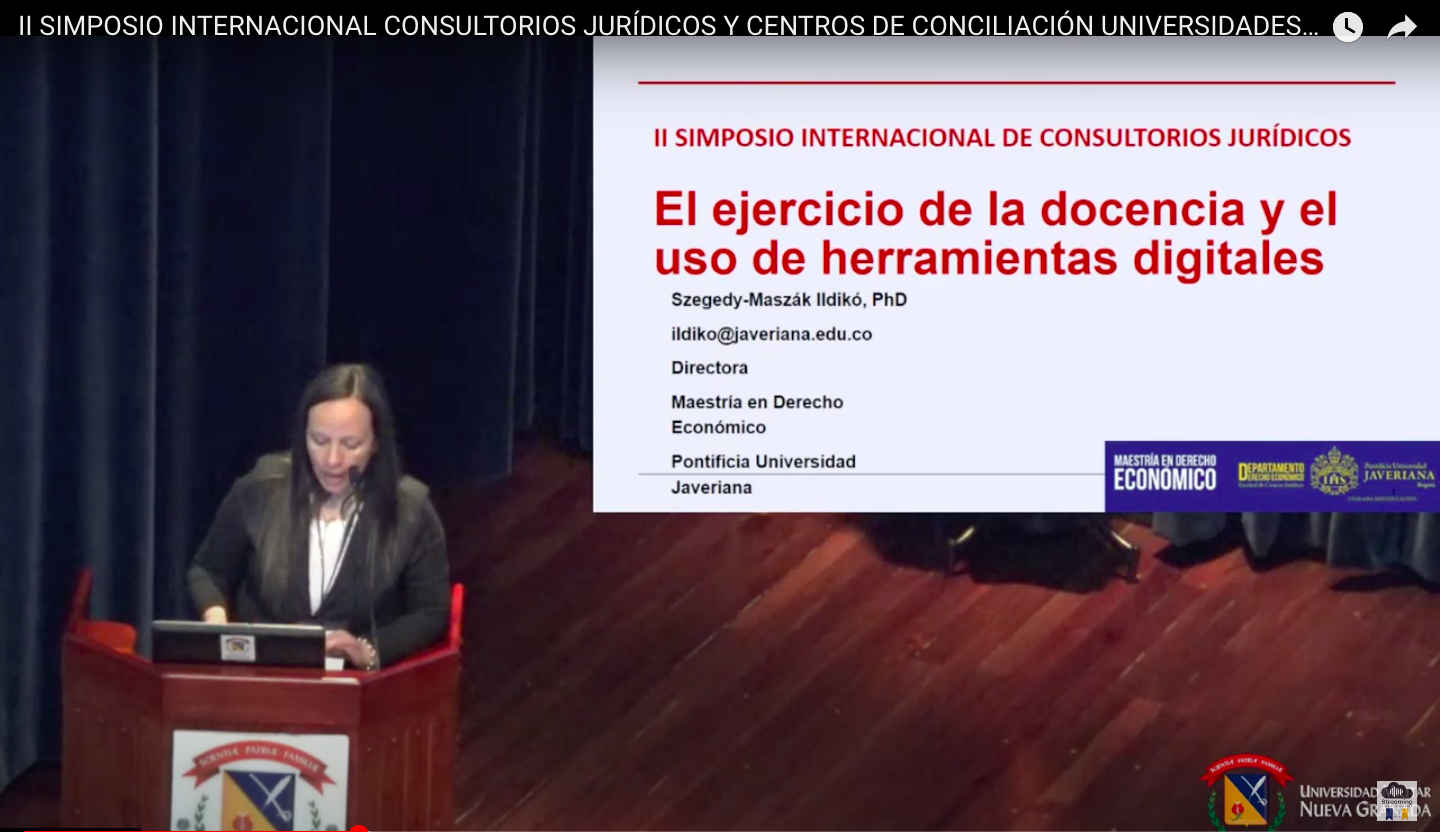
Task: Click the laptop on the podium
Action: [238, 644]
